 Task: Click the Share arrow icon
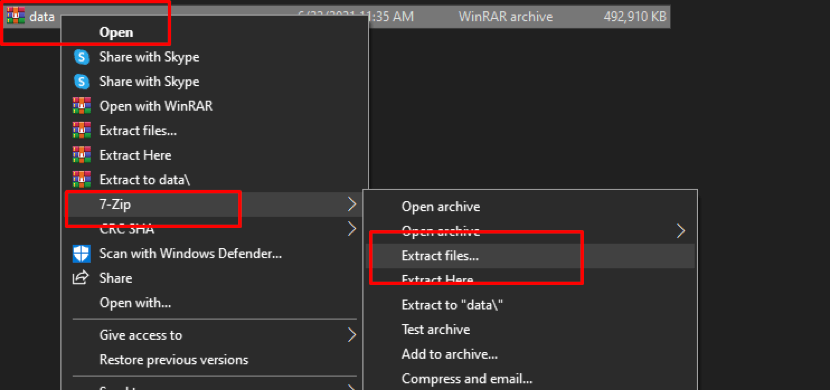tap(81, 278)
